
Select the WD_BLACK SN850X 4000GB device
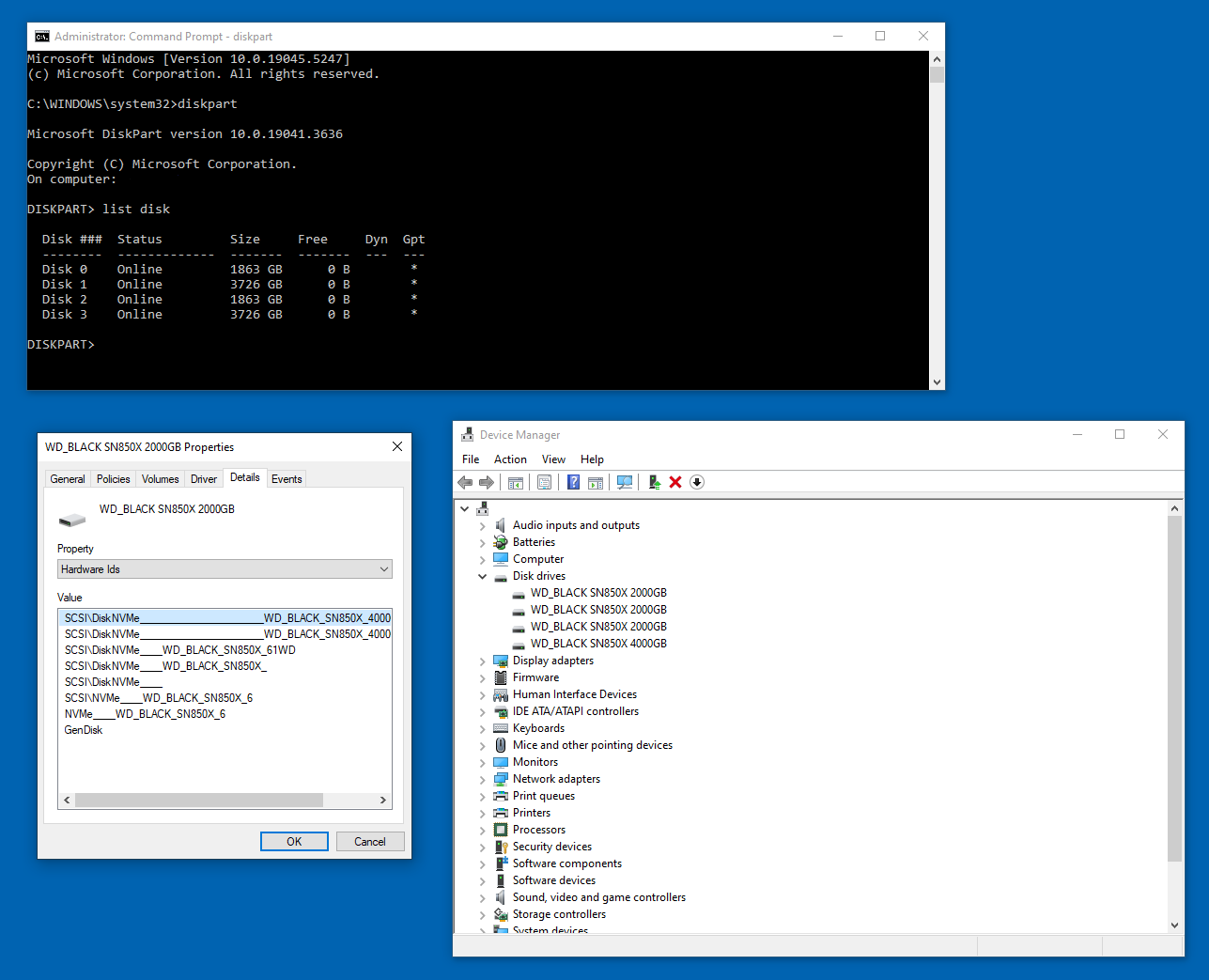coord(598,644)
